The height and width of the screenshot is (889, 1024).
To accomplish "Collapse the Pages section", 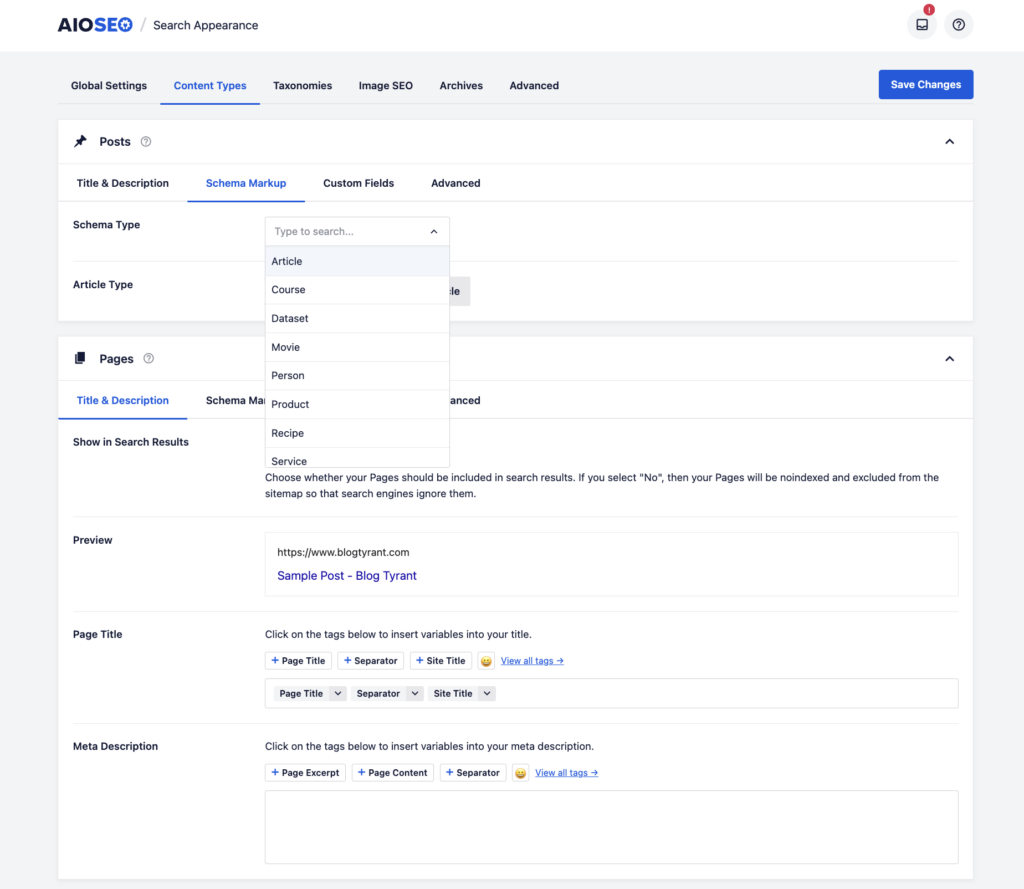I will [949, 358].
